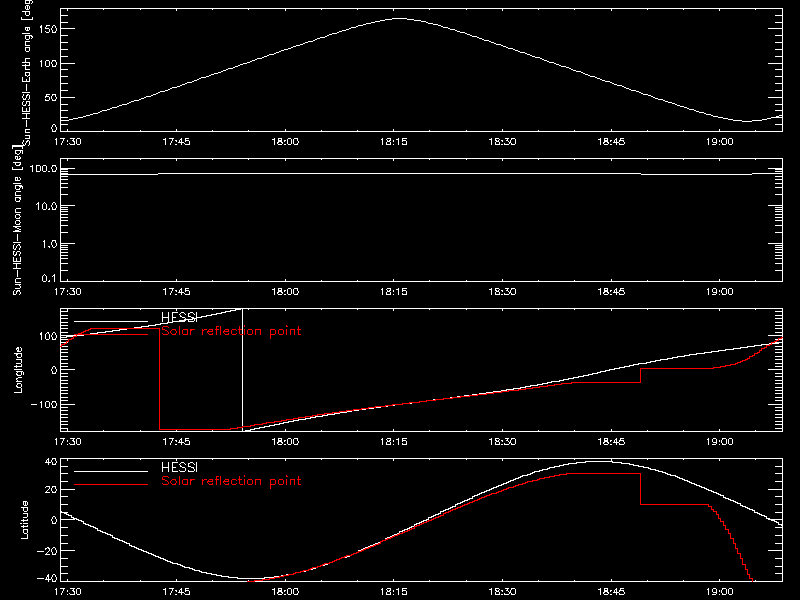Click 19:00 time label under Longitude plot
The image size is (800, 600).
click(x=719, y=441)
